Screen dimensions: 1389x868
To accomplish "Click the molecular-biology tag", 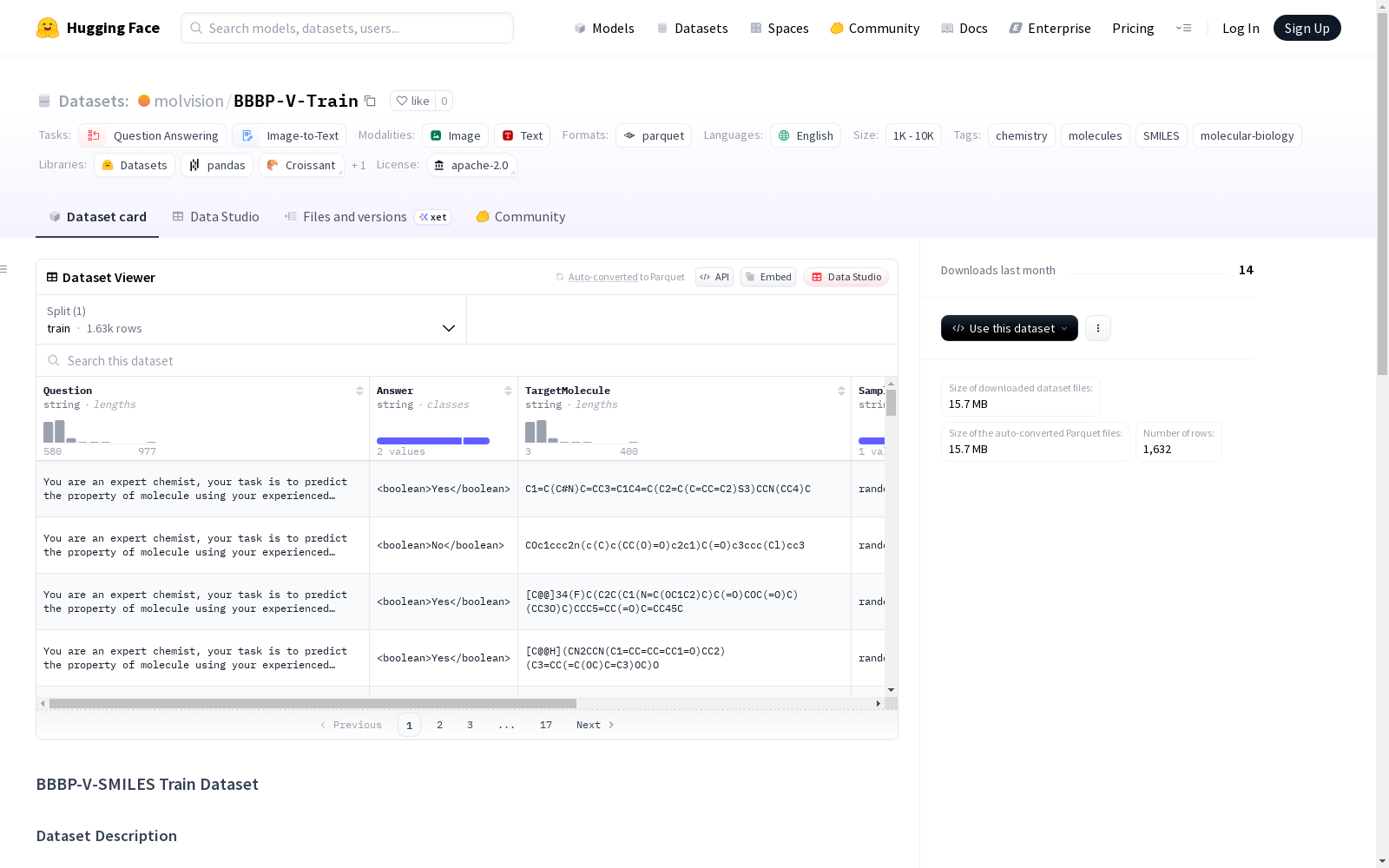I will pyautogui.click(x=1247, y=135).
